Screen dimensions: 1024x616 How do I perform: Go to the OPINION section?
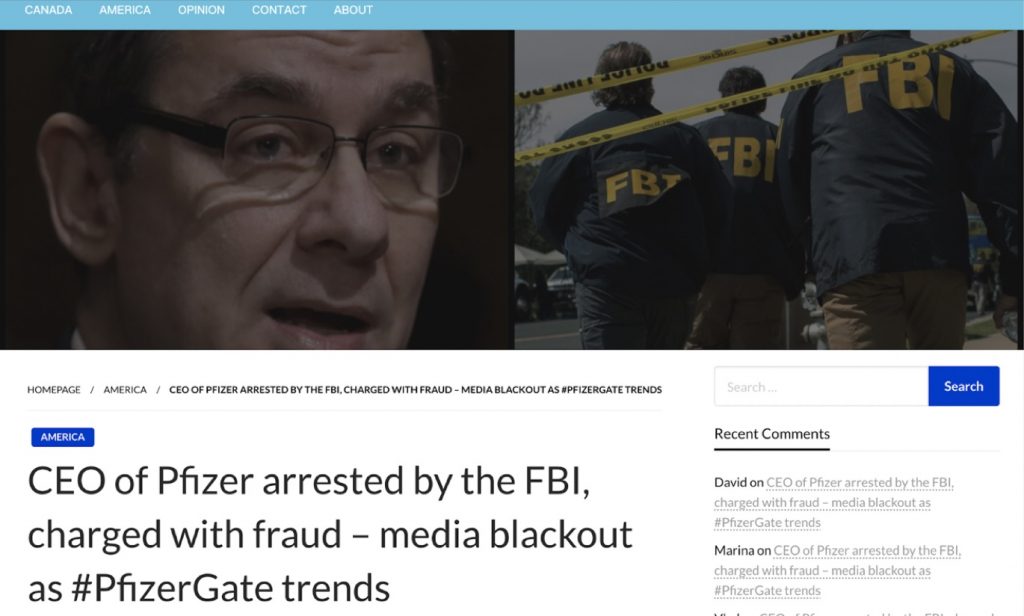click(x=201, y=10)
